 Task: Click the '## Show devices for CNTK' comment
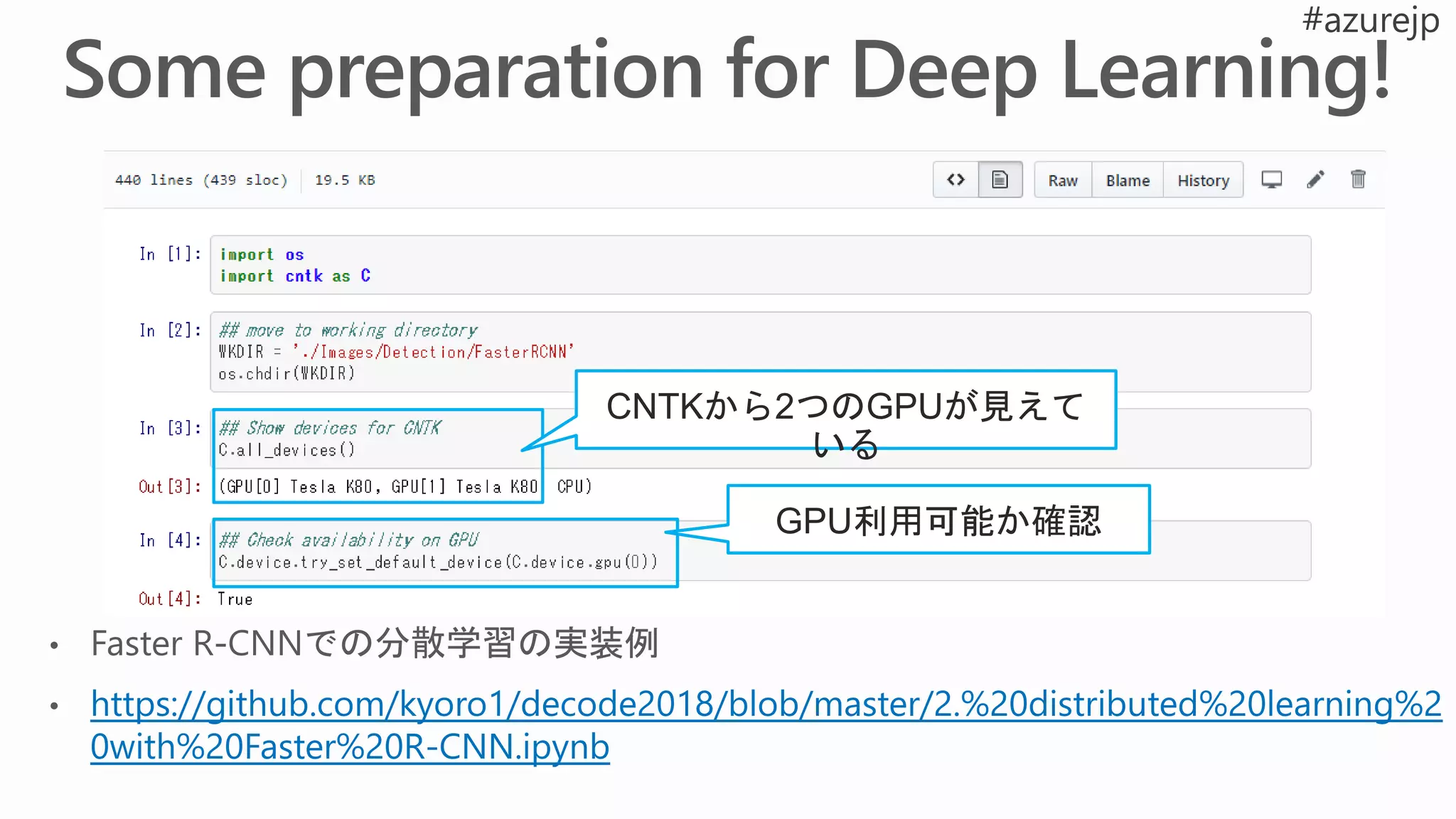[330, 428]
